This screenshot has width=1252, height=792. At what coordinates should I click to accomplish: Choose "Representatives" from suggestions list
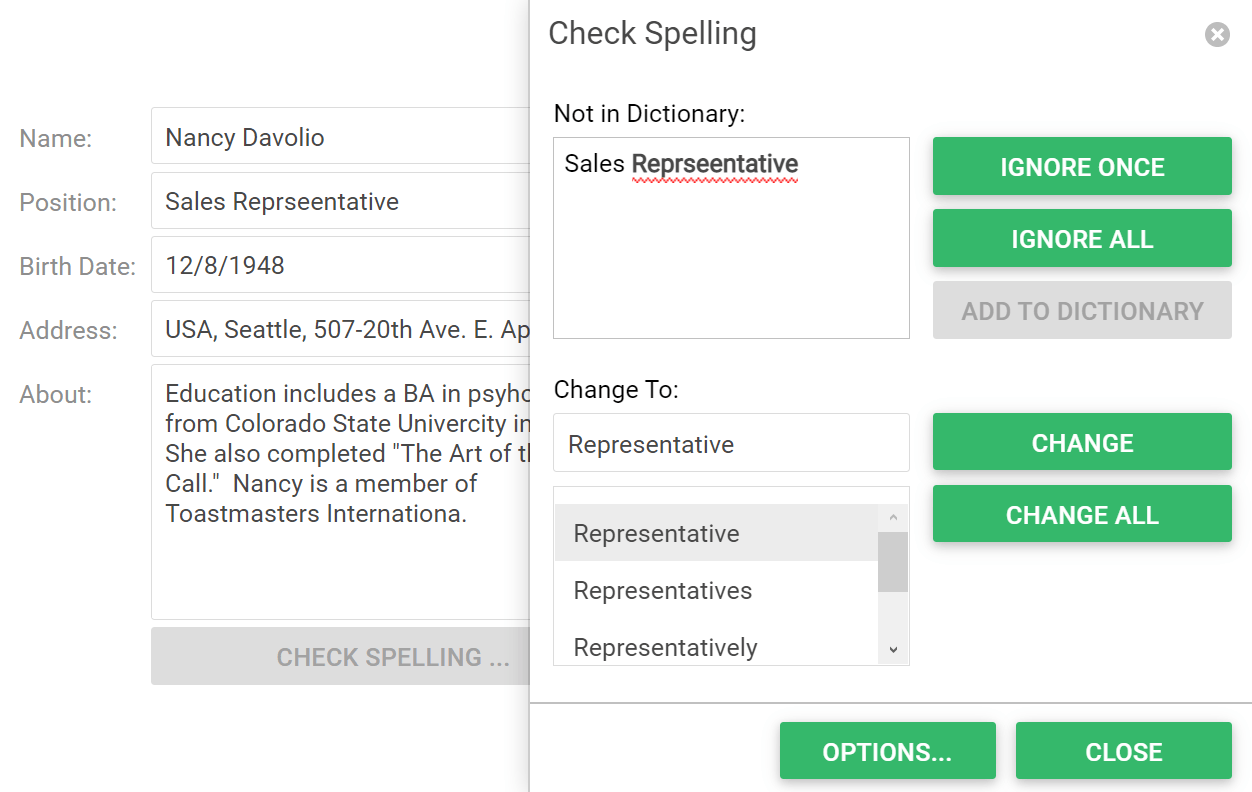[663, 590]
